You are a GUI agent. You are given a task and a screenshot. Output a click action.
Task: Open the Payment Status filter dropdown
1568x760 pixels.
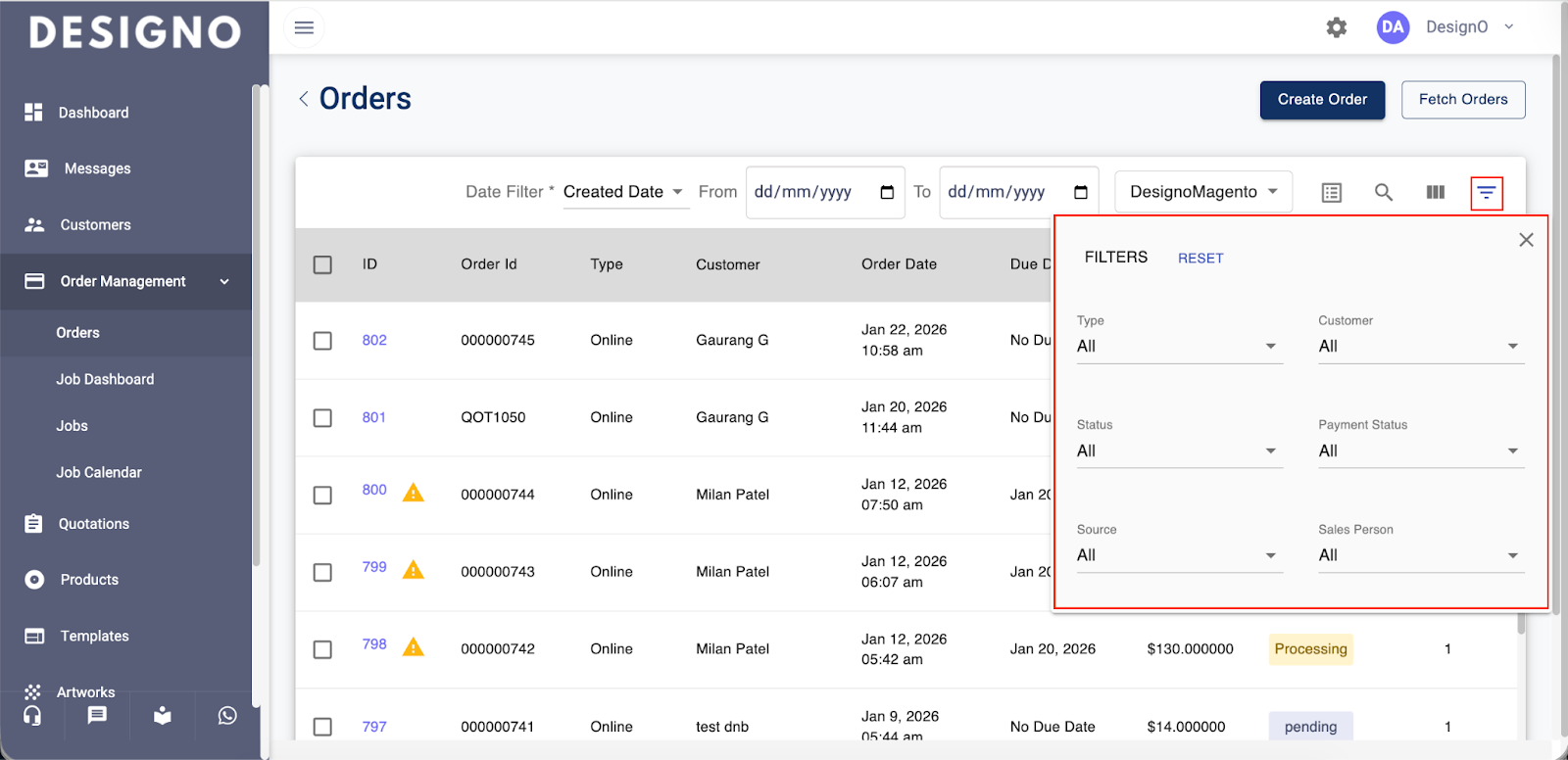(1420, 451)
